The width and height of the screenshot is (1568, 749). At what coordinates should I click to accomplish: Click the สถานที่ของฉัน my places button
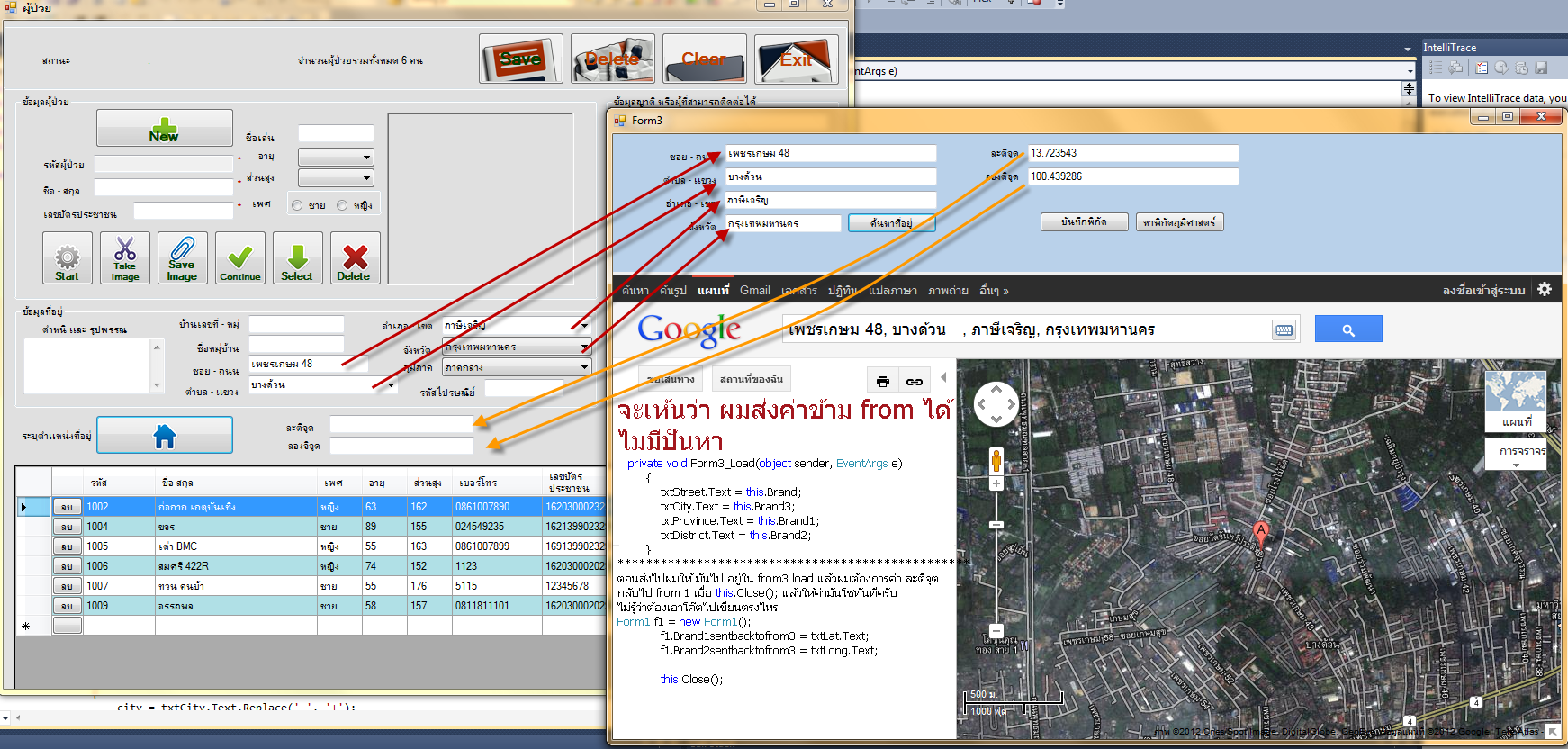[752, 379]
